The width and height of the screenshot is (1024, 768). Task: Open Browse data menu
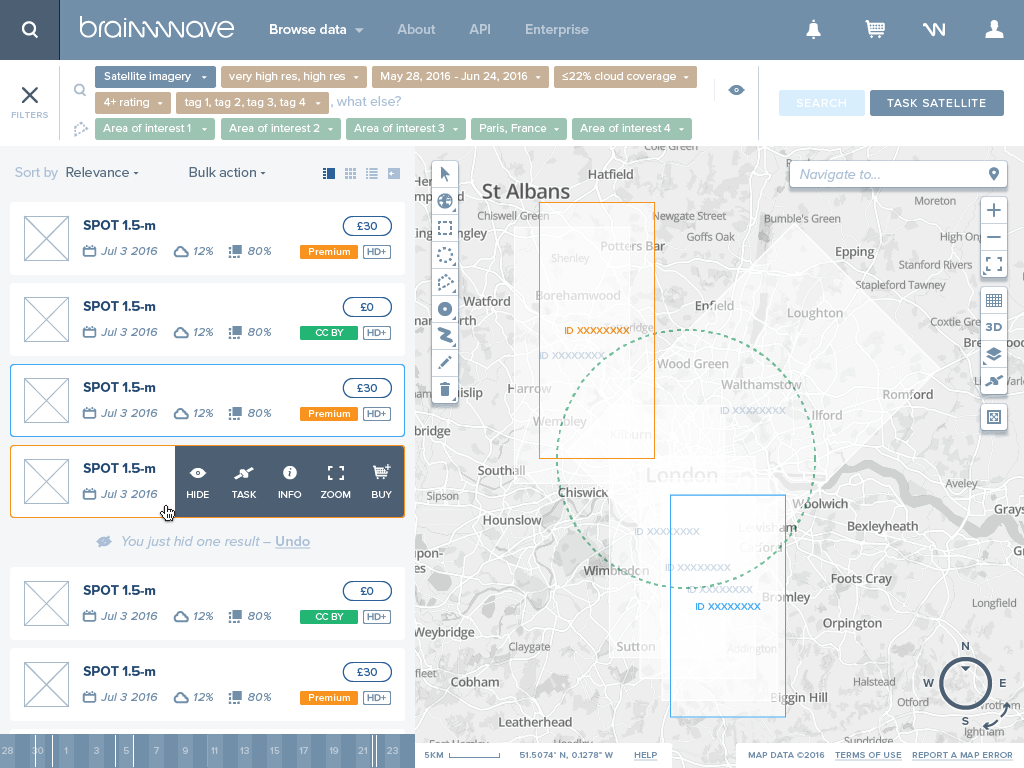316,29
